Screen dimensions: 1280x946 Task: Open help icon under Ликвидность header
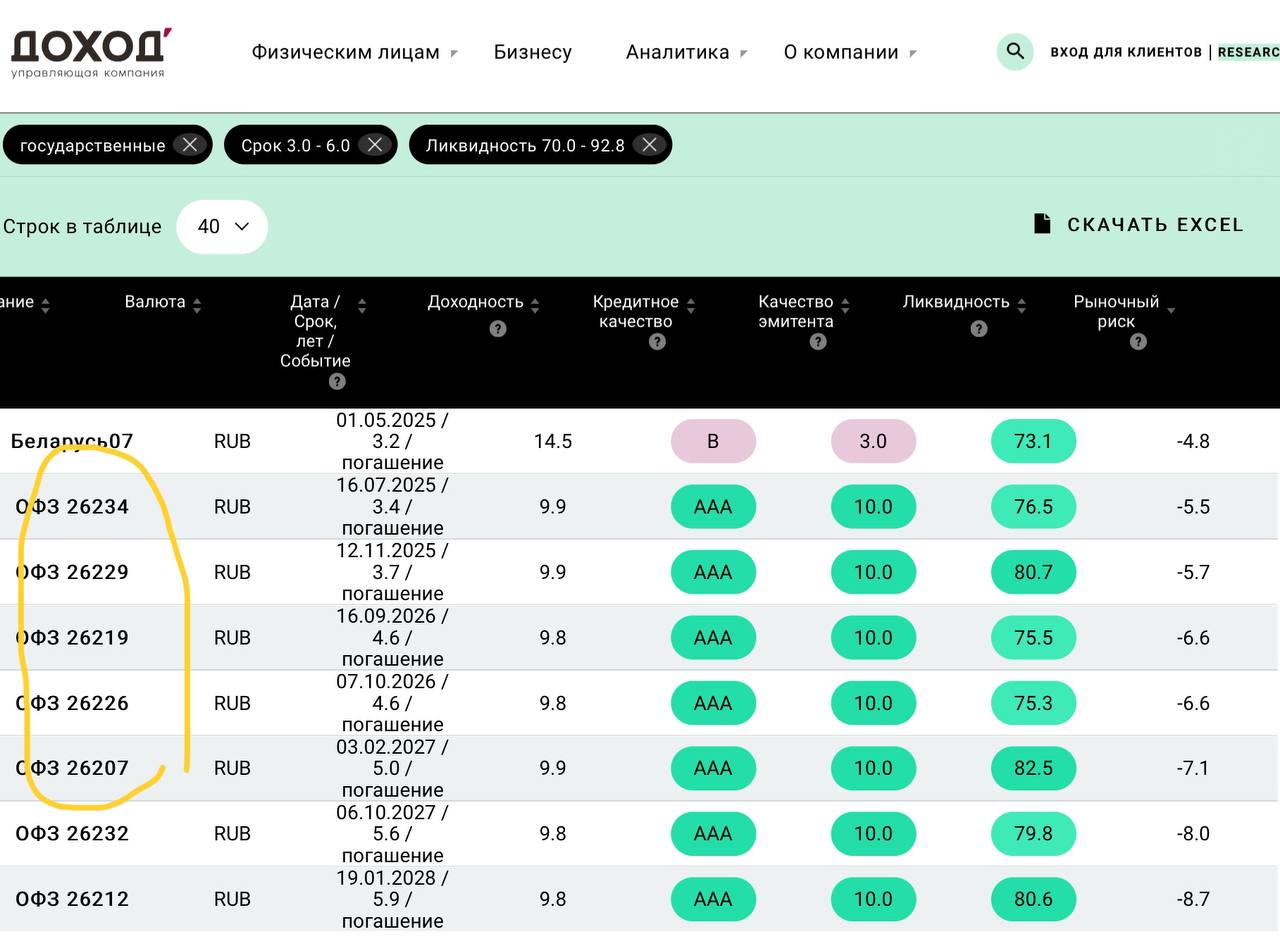(979, 329)
